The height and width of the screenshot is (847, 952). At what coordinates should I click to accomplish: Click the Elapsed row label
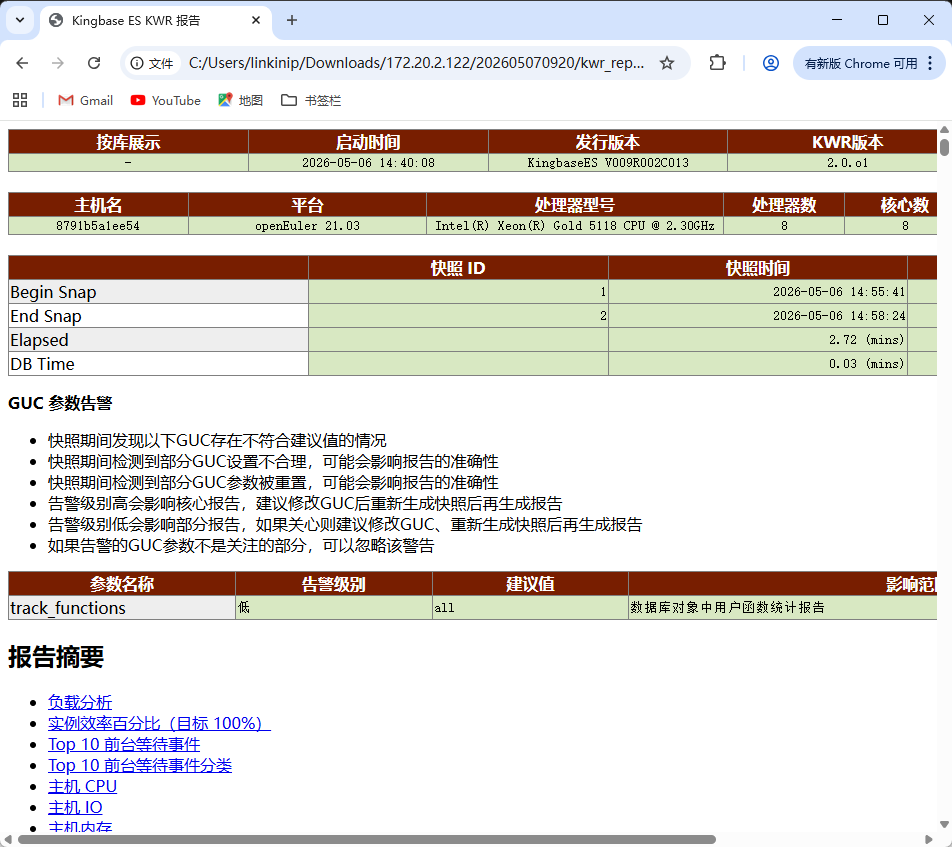(x=158, y=340)
